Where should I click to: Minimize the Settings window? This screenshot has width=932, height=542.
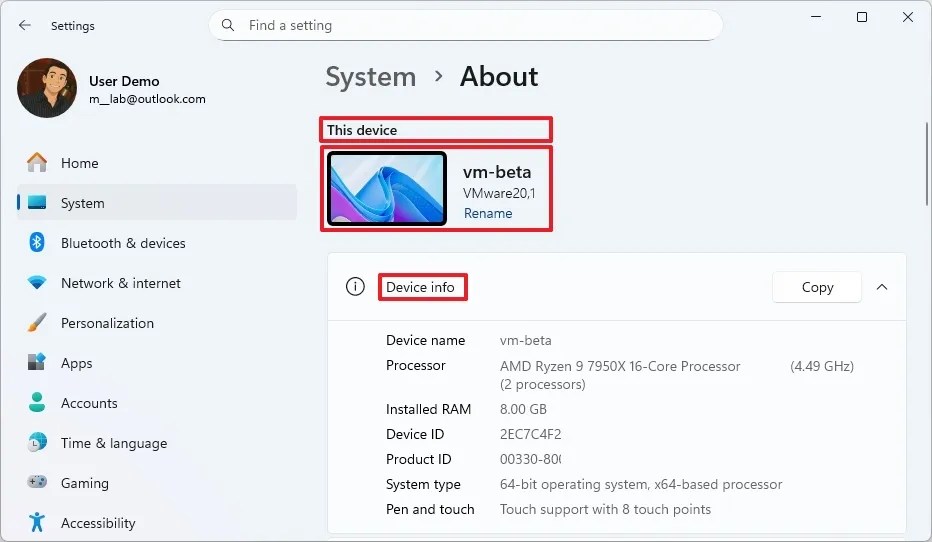[816, 17]
